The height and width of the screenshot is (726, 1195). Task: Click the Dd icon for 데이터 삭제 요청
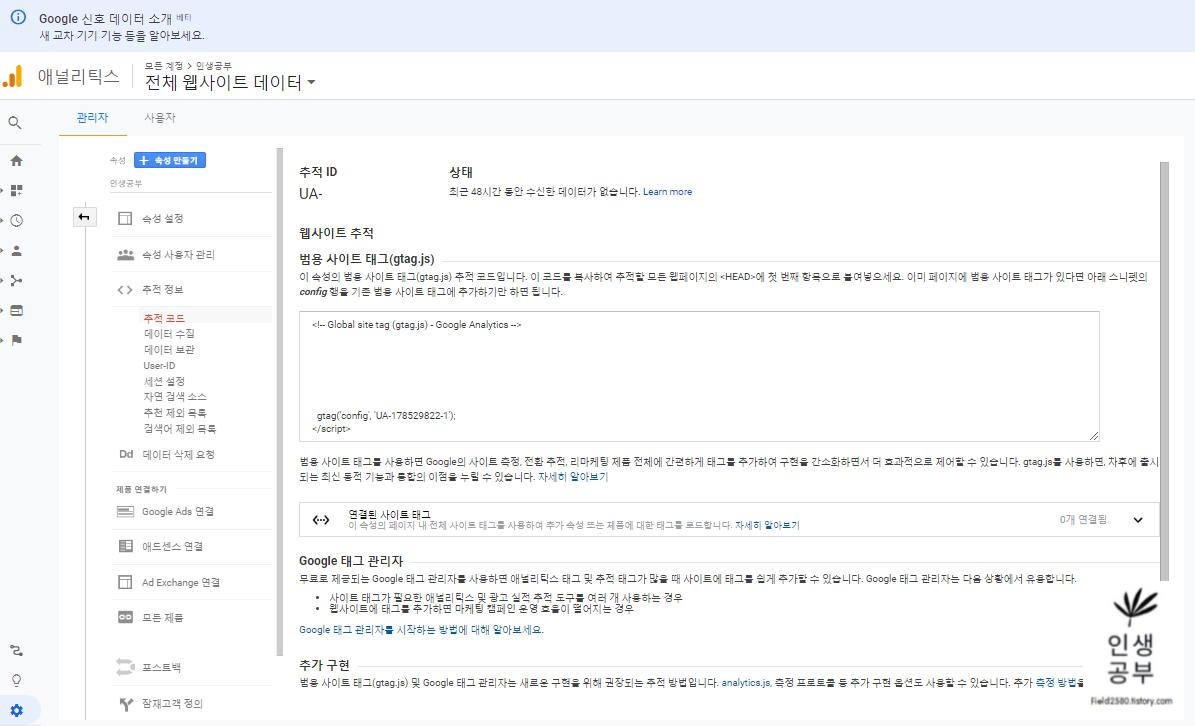click(x=126, y=454)
